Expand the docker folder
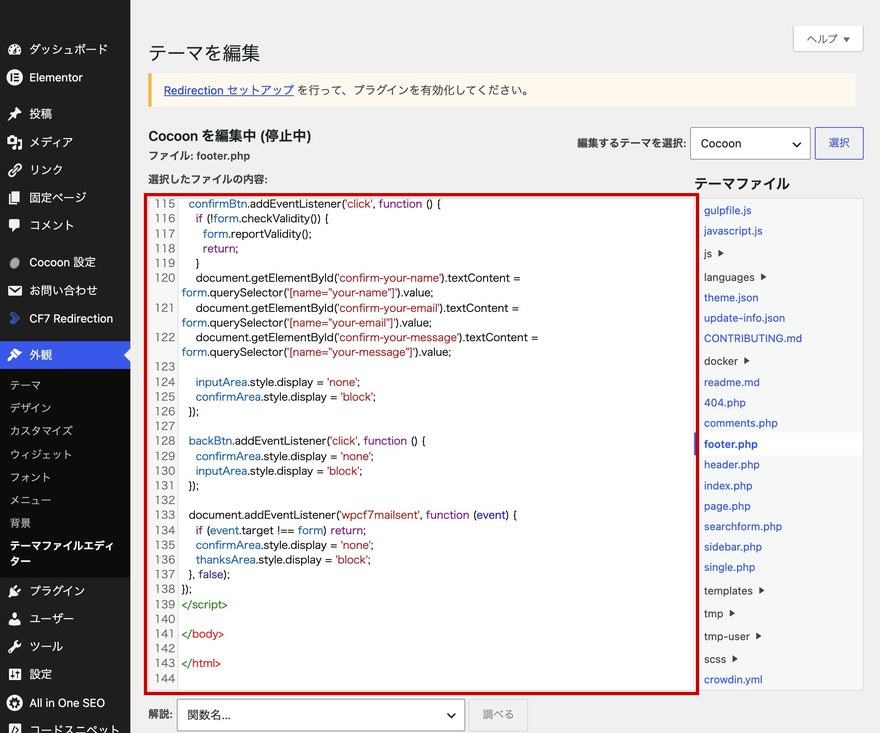Screen dimensions: 880x733 pyautogui.click(x=727, y=361)
